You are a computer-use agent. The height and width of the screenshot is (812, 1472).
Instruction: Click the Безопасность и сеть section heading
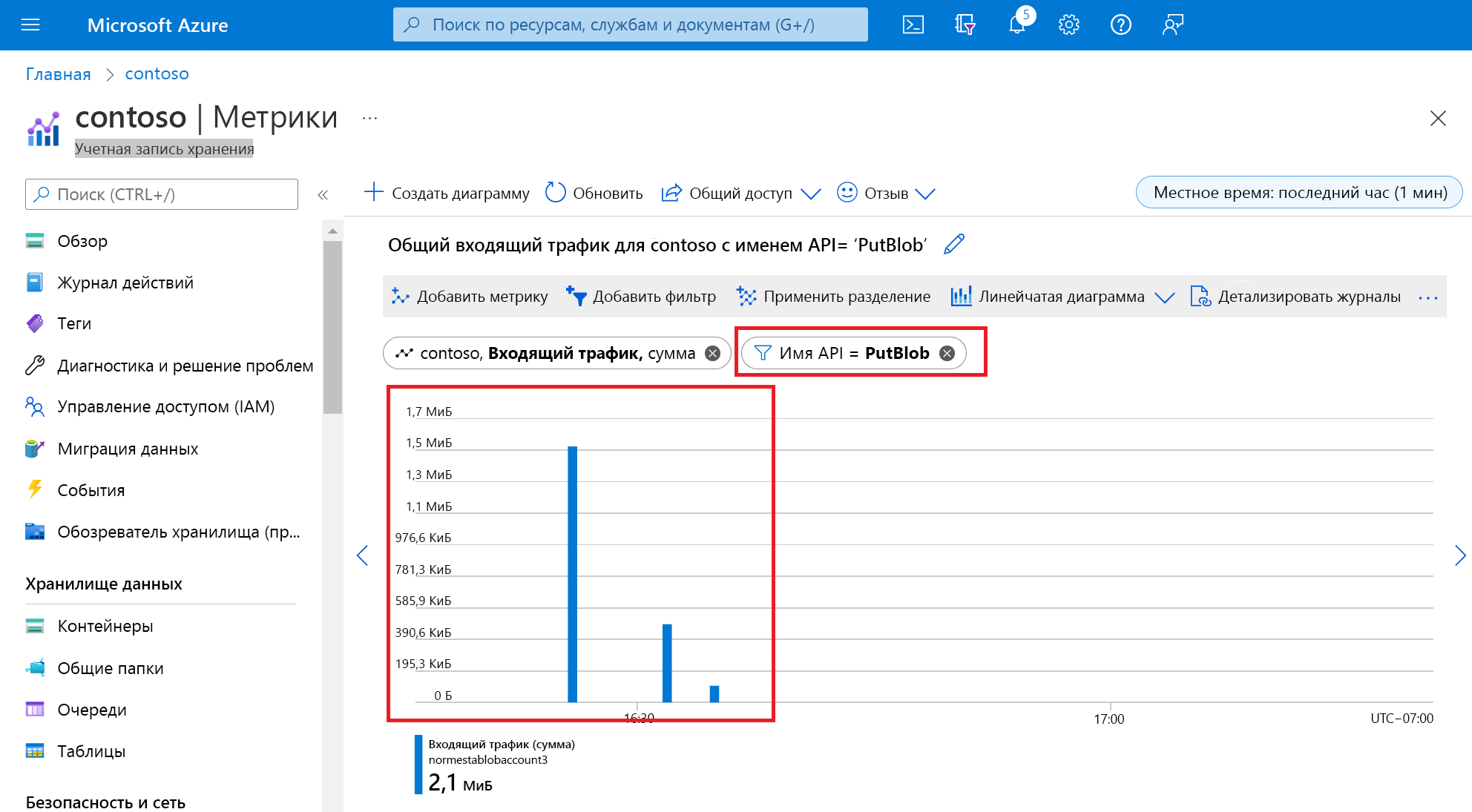pos(105,802)
